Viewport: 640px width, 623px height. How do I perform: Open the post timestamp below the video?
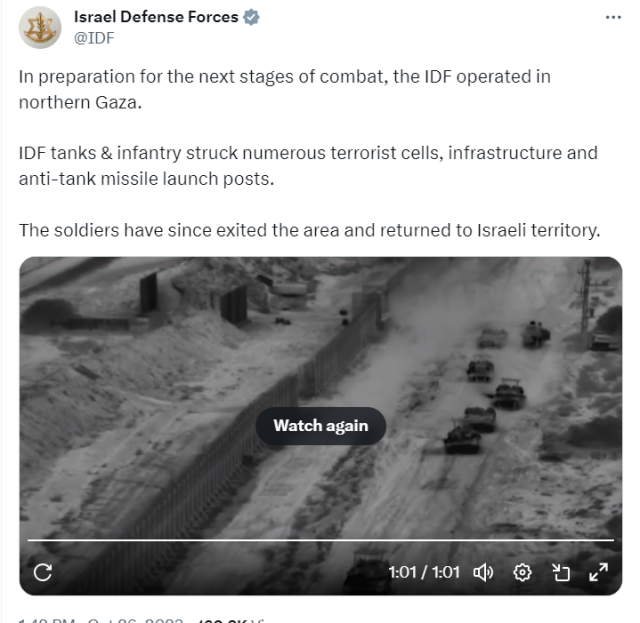[x=101, y=621]
